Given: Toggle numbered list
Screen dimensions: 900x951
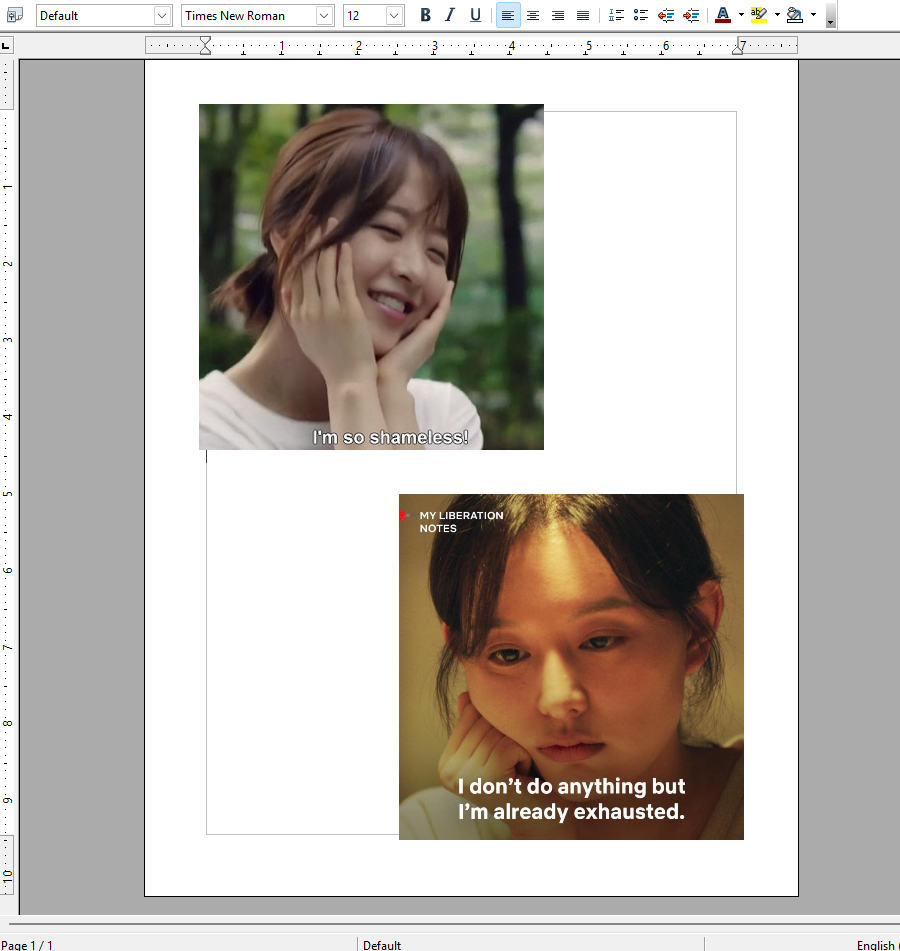Looking at the screenshot, I should pos(616,15).
